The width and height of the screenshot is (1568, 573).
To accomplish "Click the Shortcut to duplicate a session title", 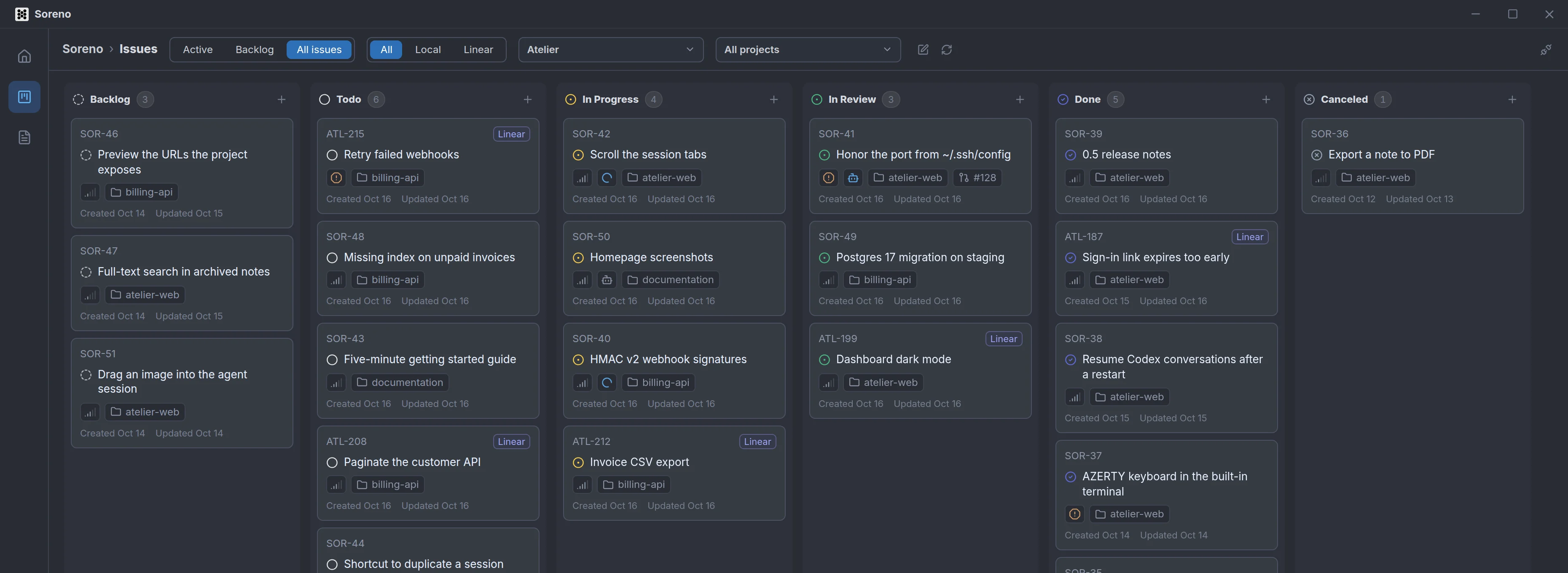I will pyautogui.click(x=424, y=565).
